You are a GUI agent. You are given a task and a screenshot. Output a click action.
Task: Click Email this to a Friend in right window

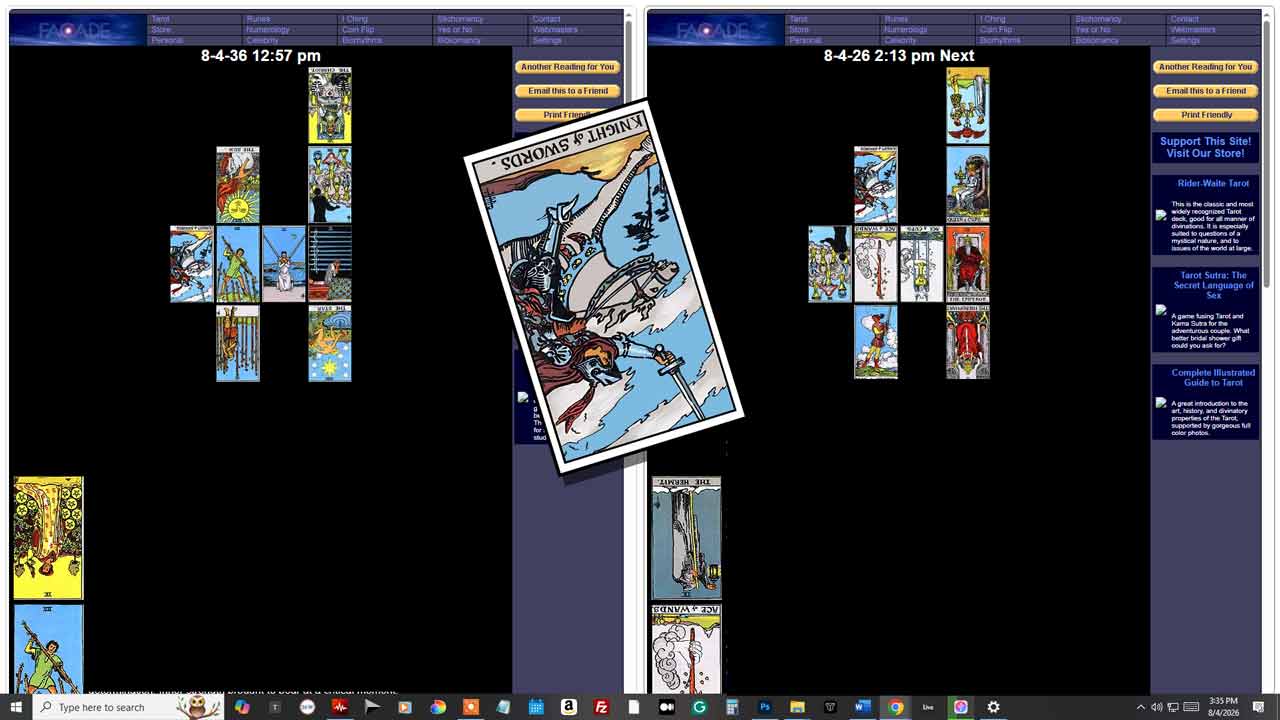coord(1205,91)
